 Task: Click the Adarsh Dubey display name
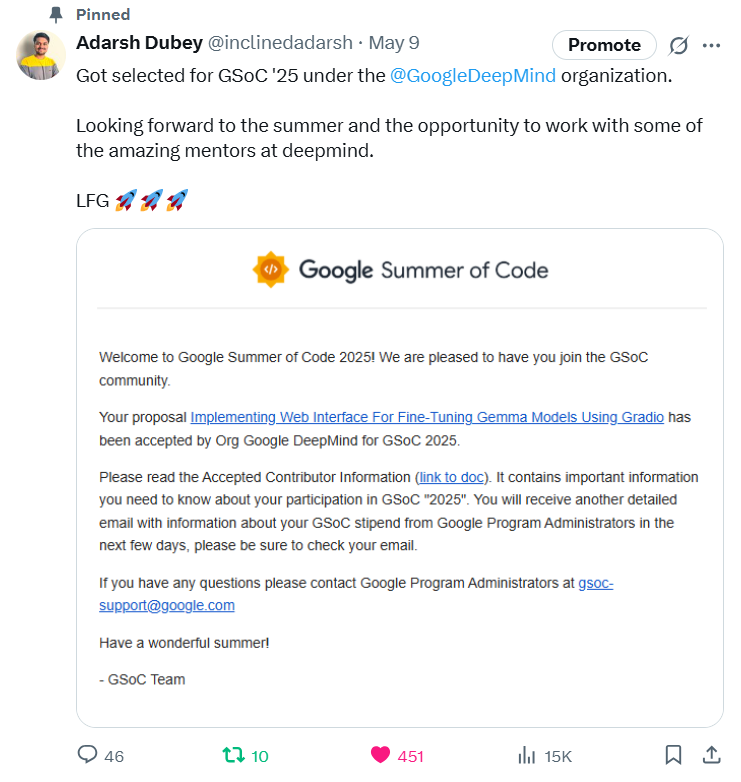click(x=138, y=43)
